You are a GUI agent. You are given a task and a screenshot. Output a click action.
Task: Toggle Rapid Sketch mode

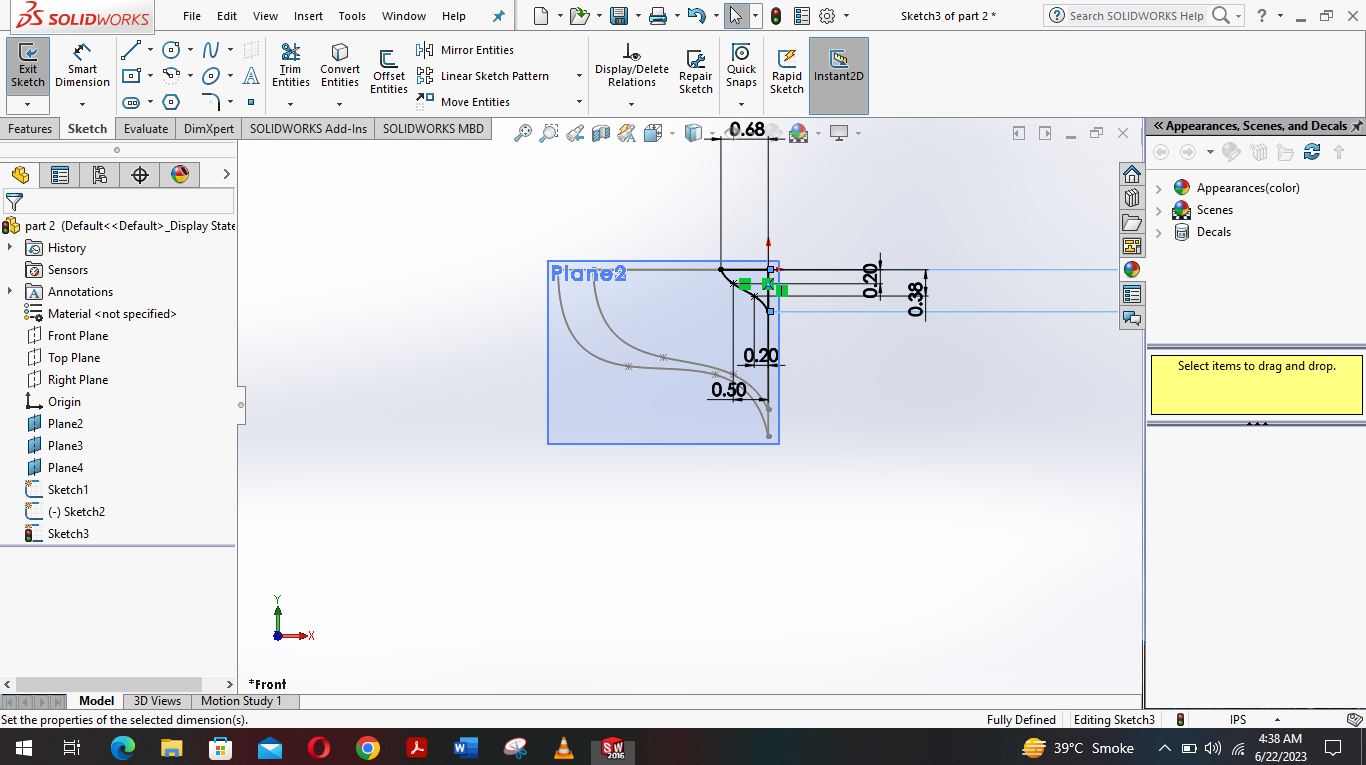point(787,70)
